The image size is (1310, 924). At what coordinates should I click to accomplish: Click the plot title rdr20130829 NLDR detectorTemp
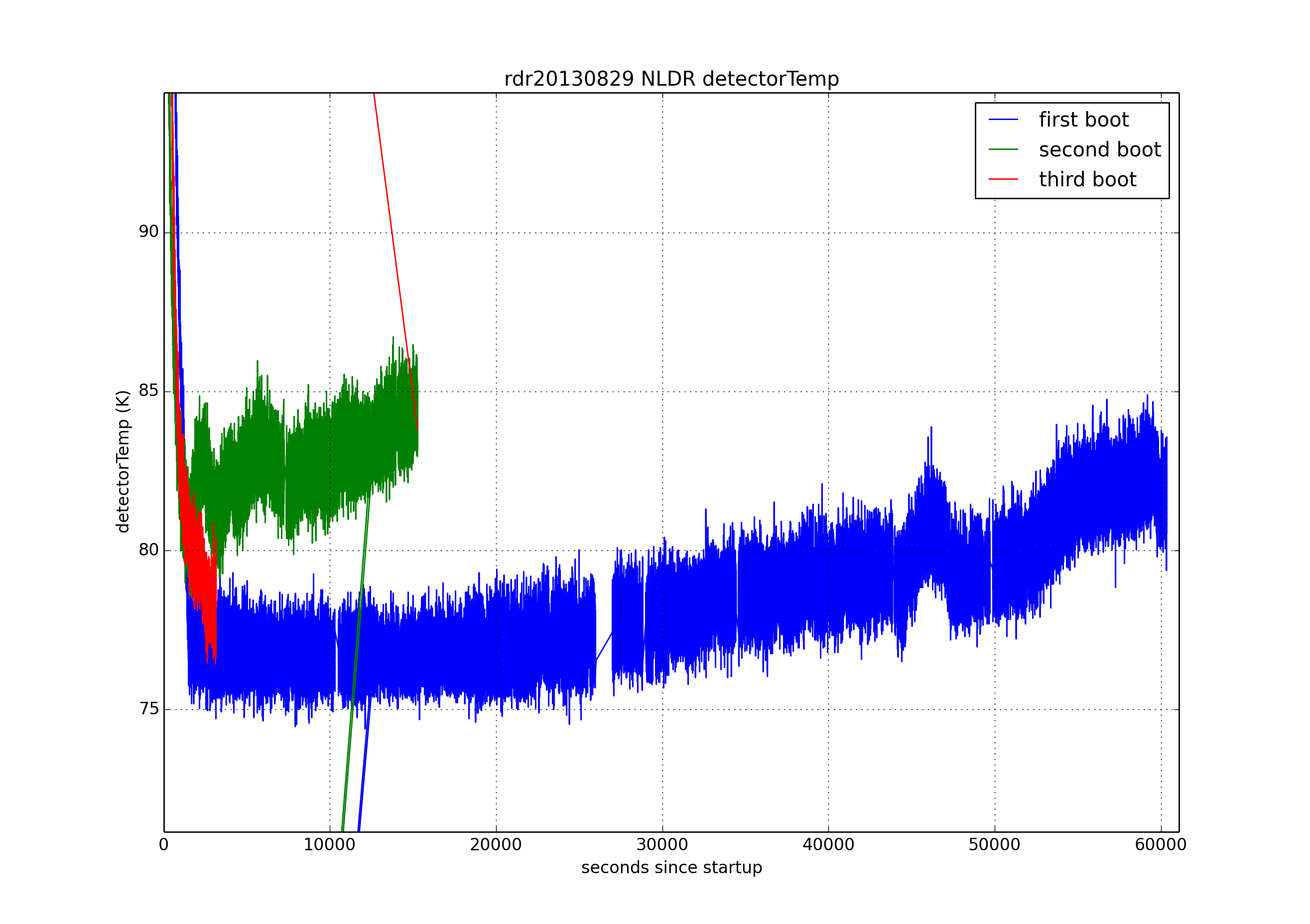671,79
